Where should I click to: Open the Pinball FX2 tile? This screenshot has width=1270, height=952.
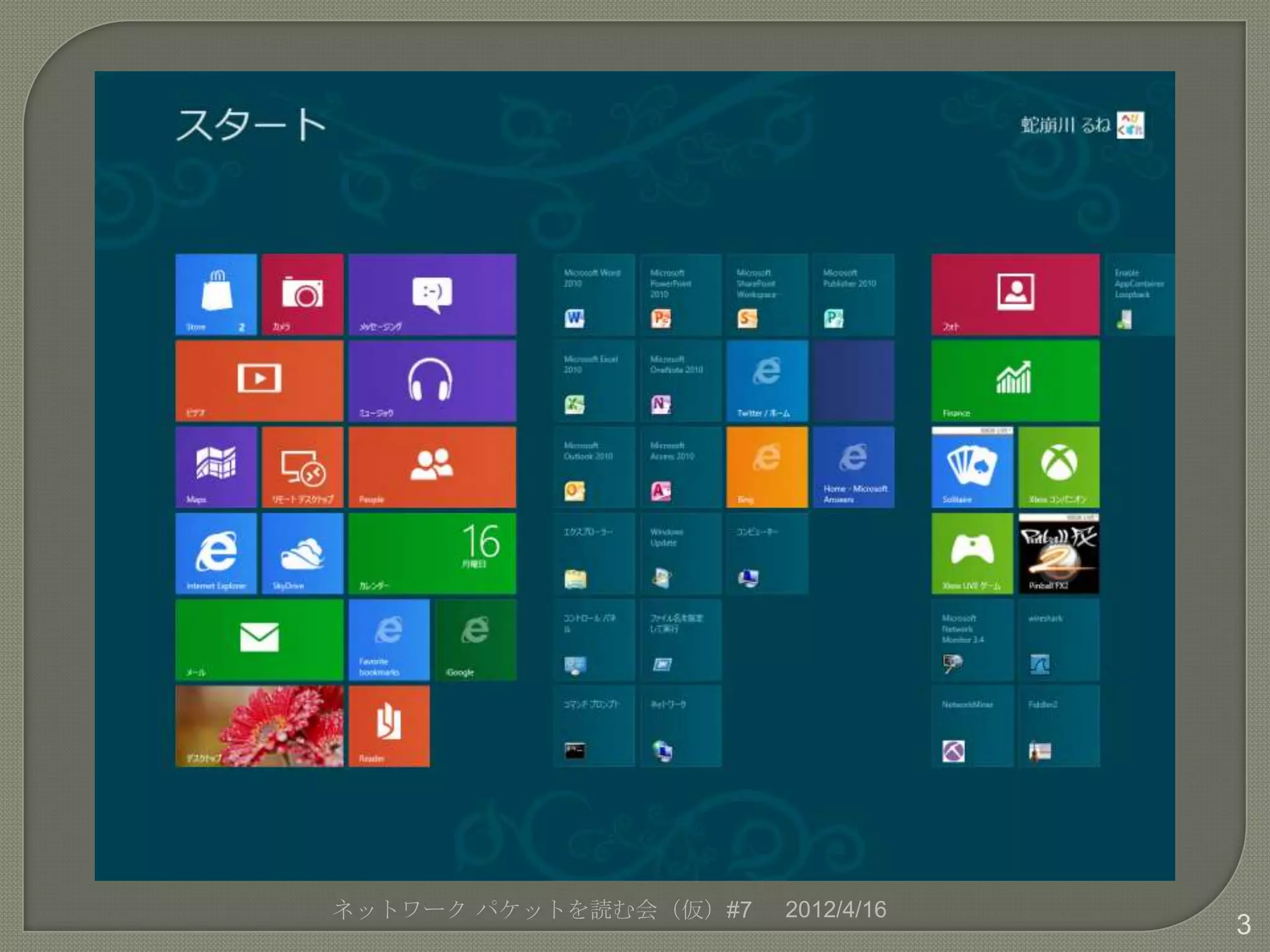click(x=1059, y=553)
